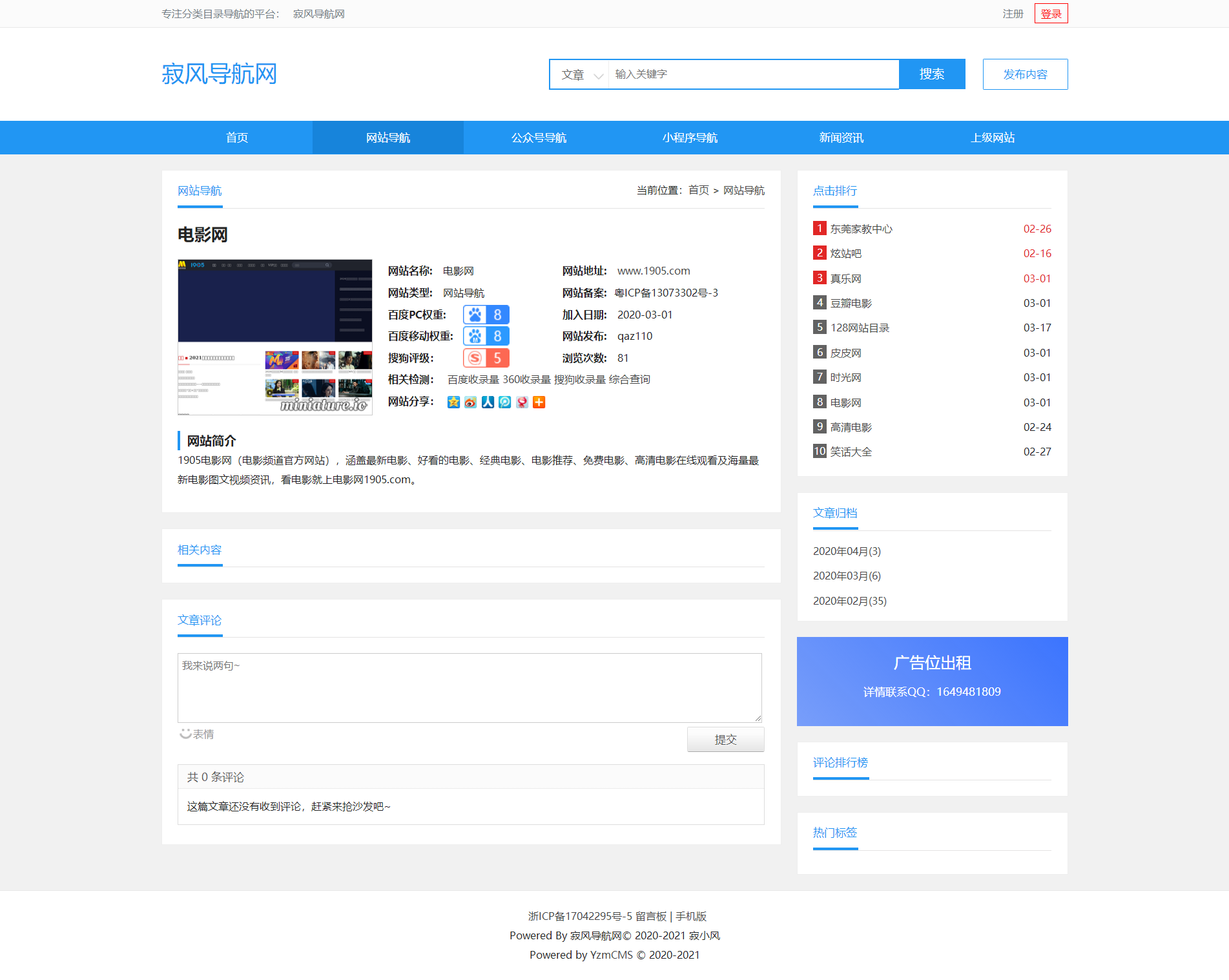Click the 文章评论 section heading
Image resolution: width=1229 pixels, height=980 pixels.
pos(200,620)
